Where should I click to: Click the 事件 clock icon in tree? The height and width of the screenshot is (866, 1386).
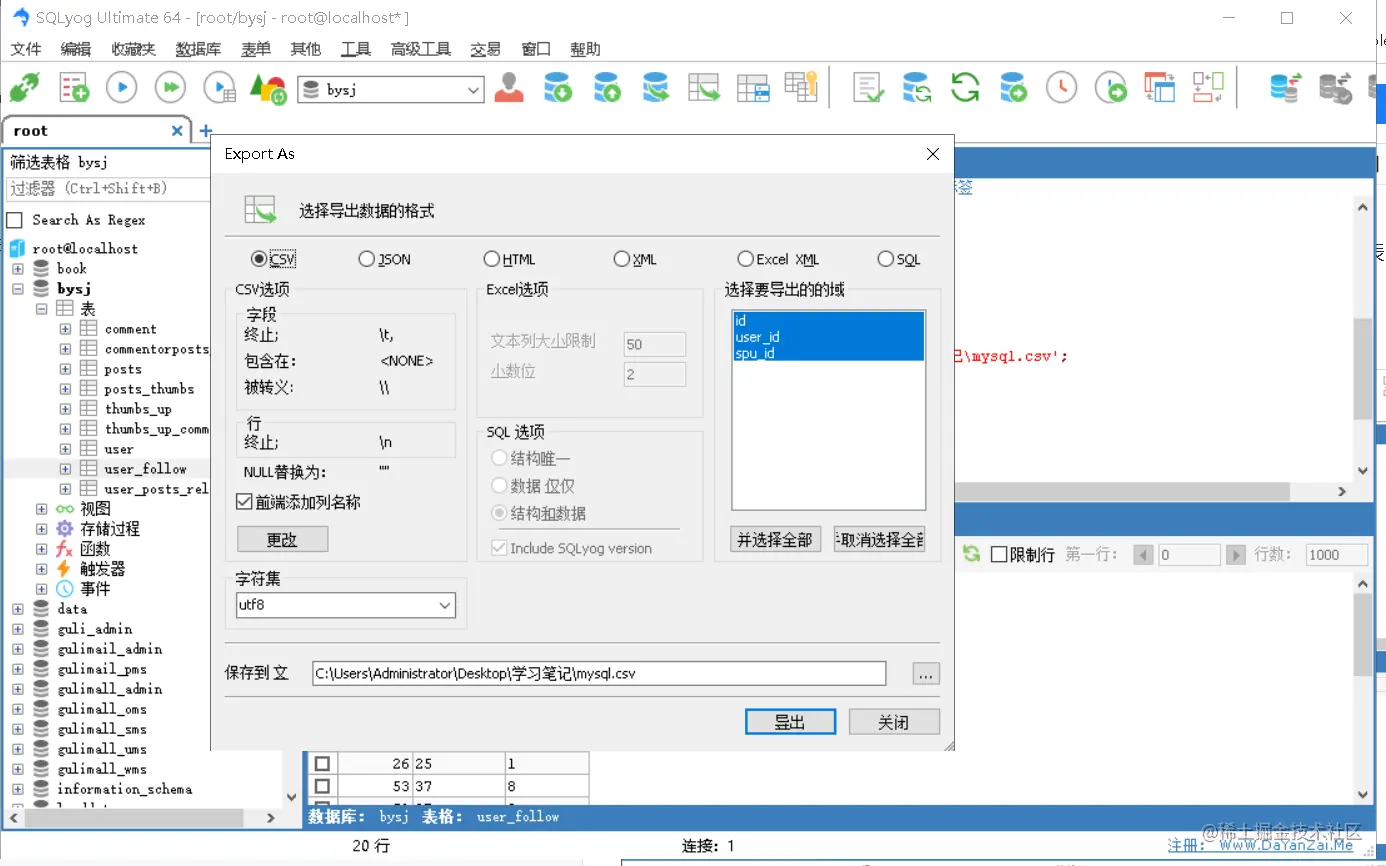coord(65,589)
